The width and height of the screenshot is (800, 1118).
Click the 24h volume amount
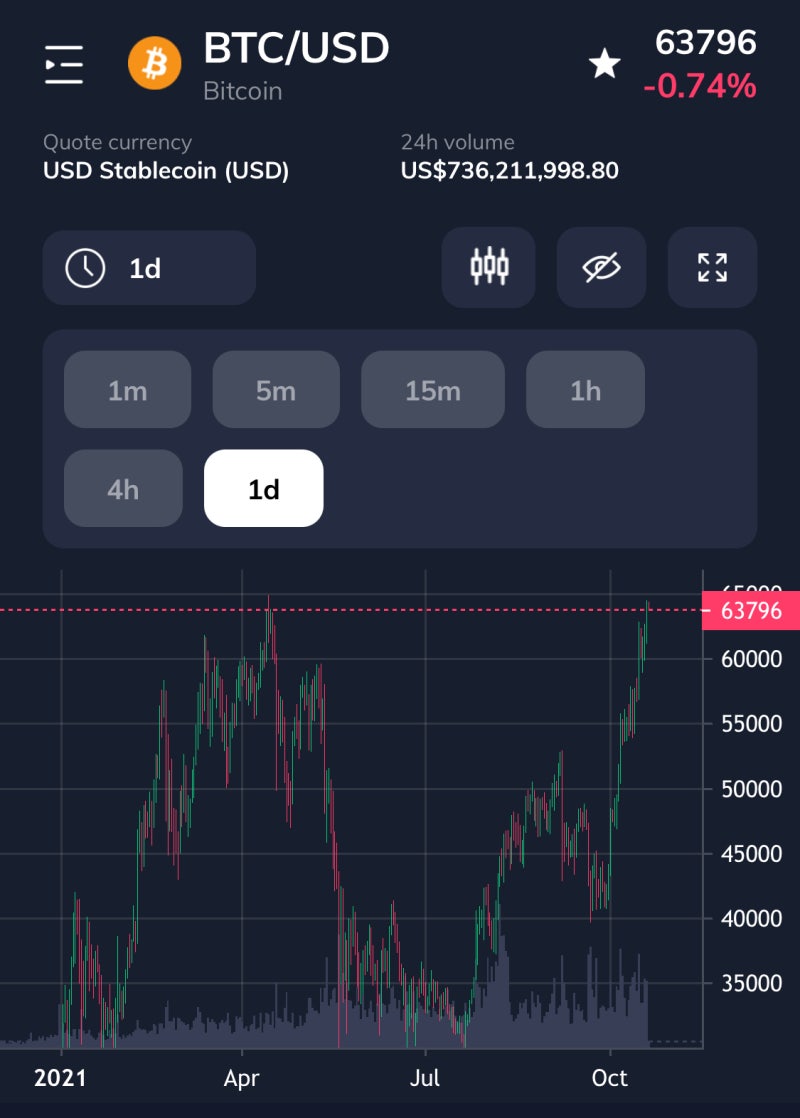pyautogui.click(x=509, y=171)
